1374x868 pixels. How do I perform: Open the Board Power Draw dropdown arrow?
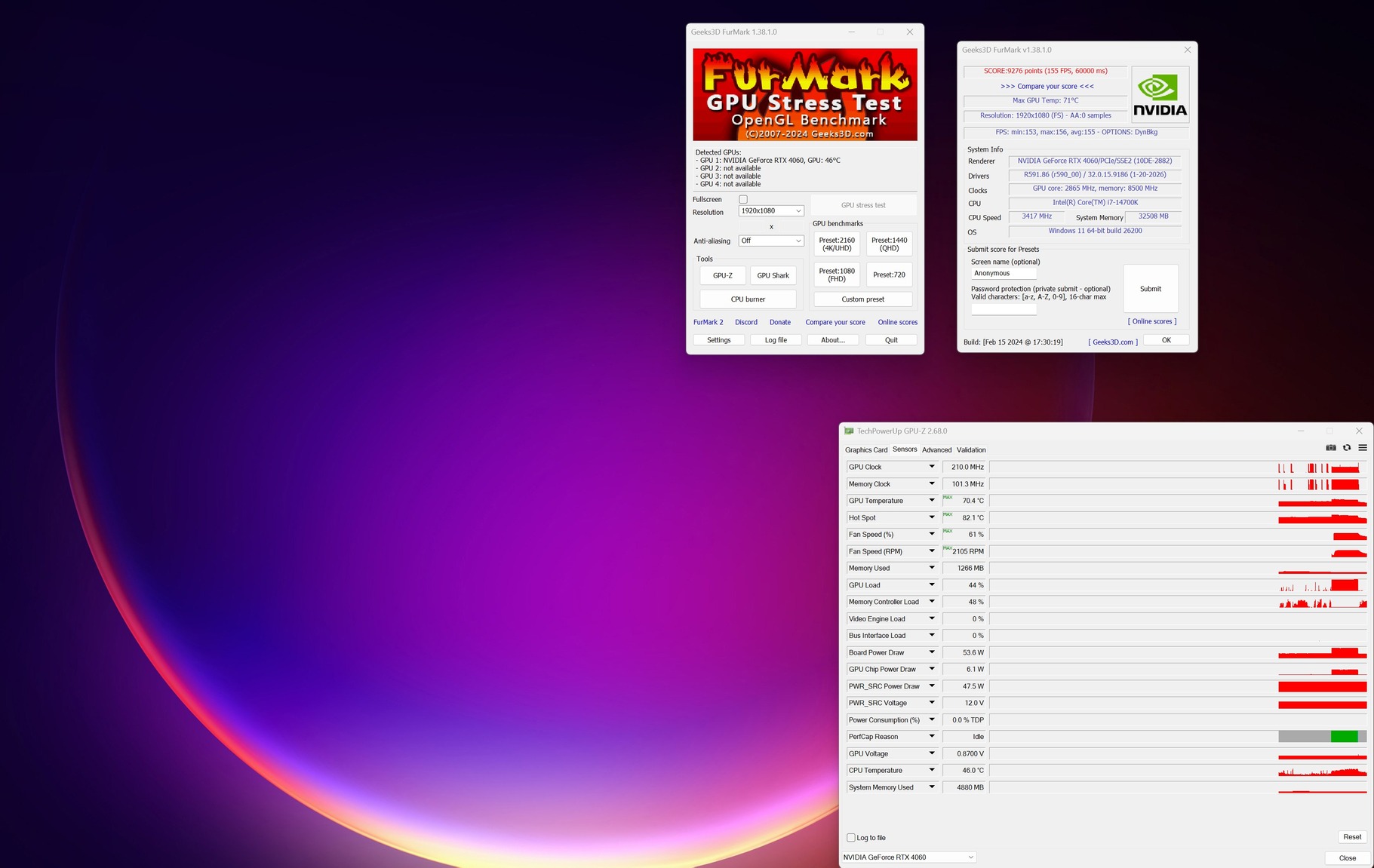click(932, 652)
